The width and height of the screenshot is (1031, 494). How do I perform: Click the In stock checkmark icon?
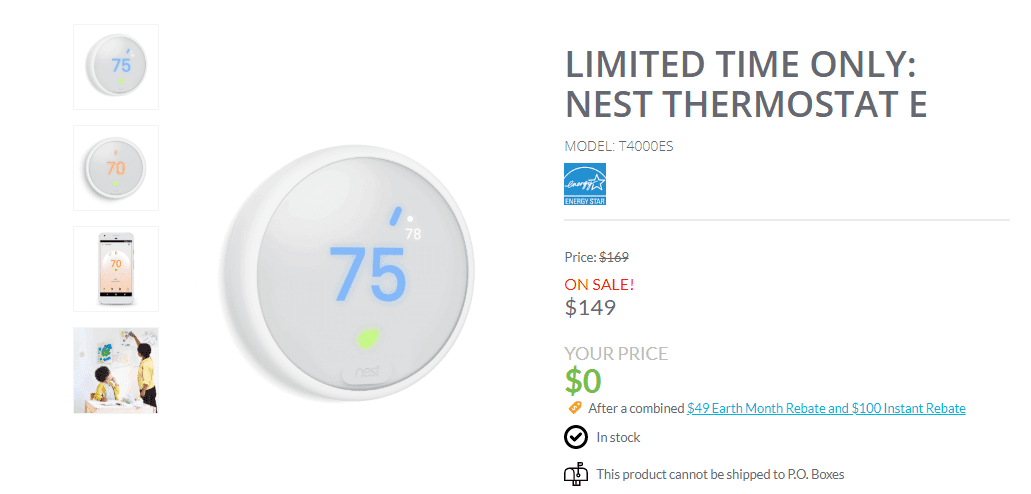click(x=576, y=437)
